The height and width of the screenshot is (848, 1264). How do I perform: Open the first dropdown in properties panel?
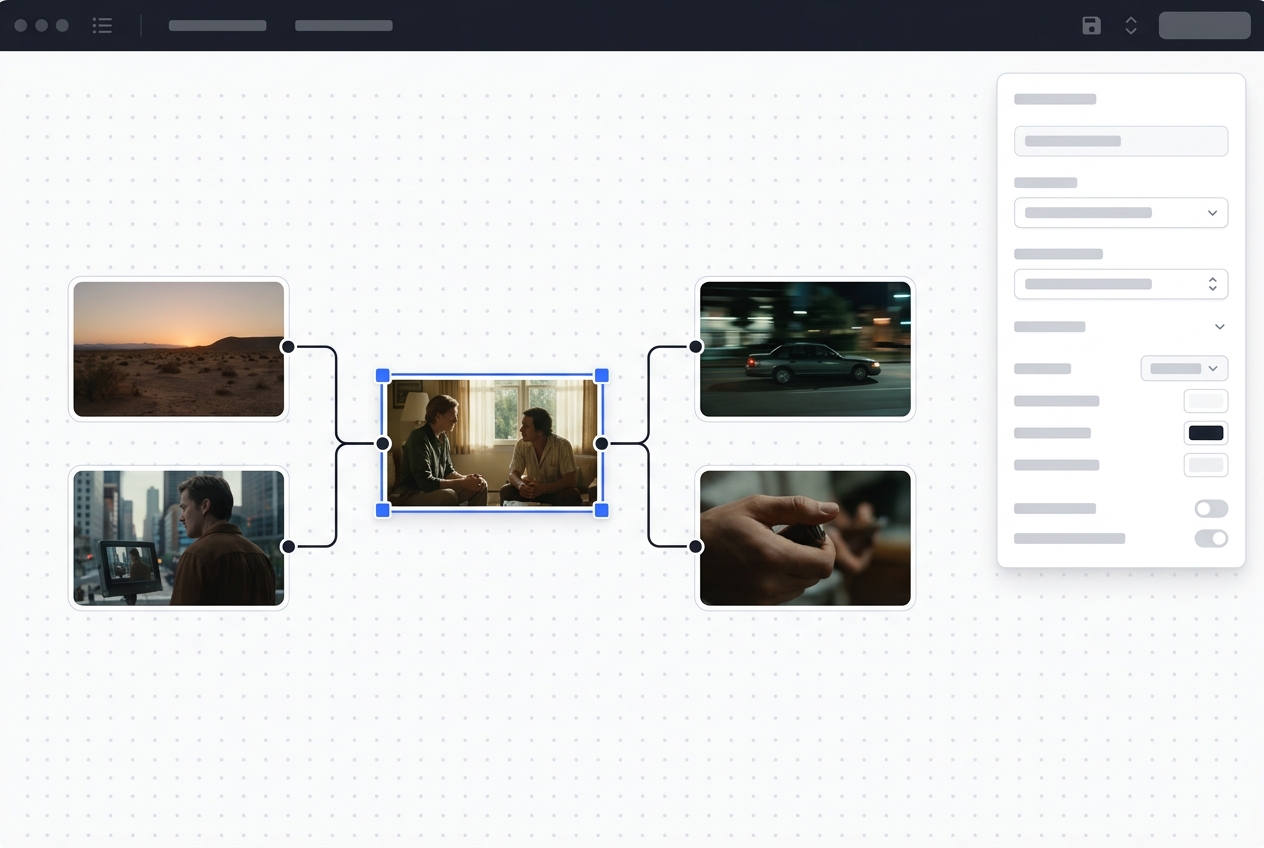1121,213
